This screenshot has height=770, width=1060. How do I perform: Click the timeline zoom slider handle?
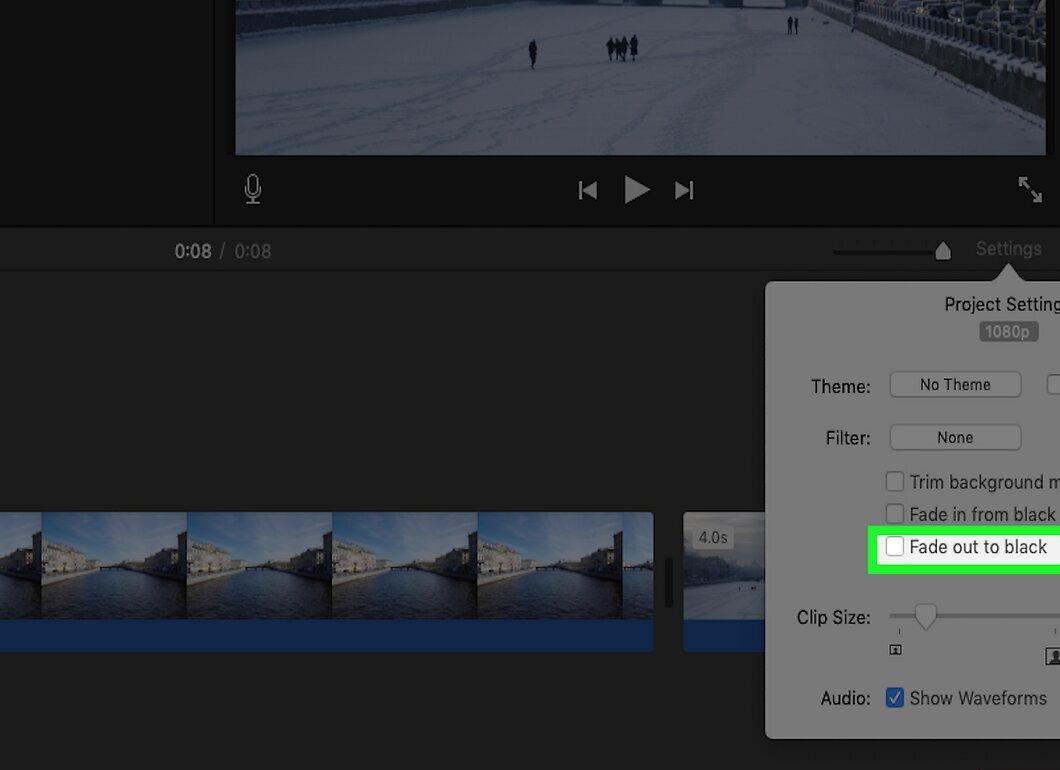pyautogui.click(x=942, y=251)
